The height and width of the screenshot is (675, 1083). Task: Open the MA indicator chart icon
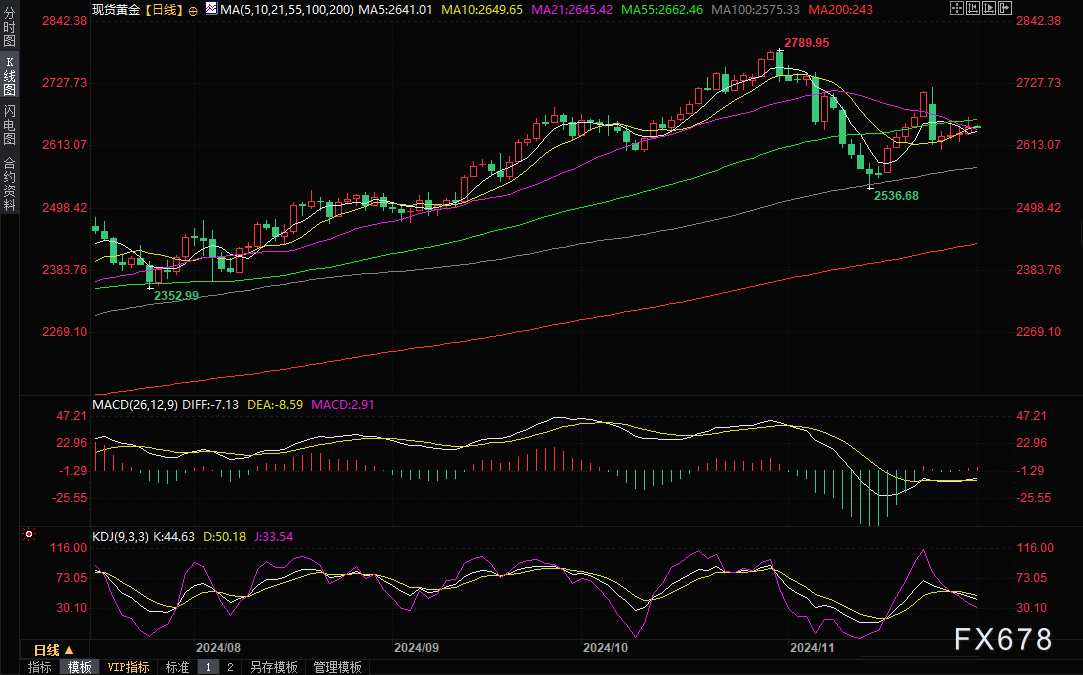click(210, 8)
